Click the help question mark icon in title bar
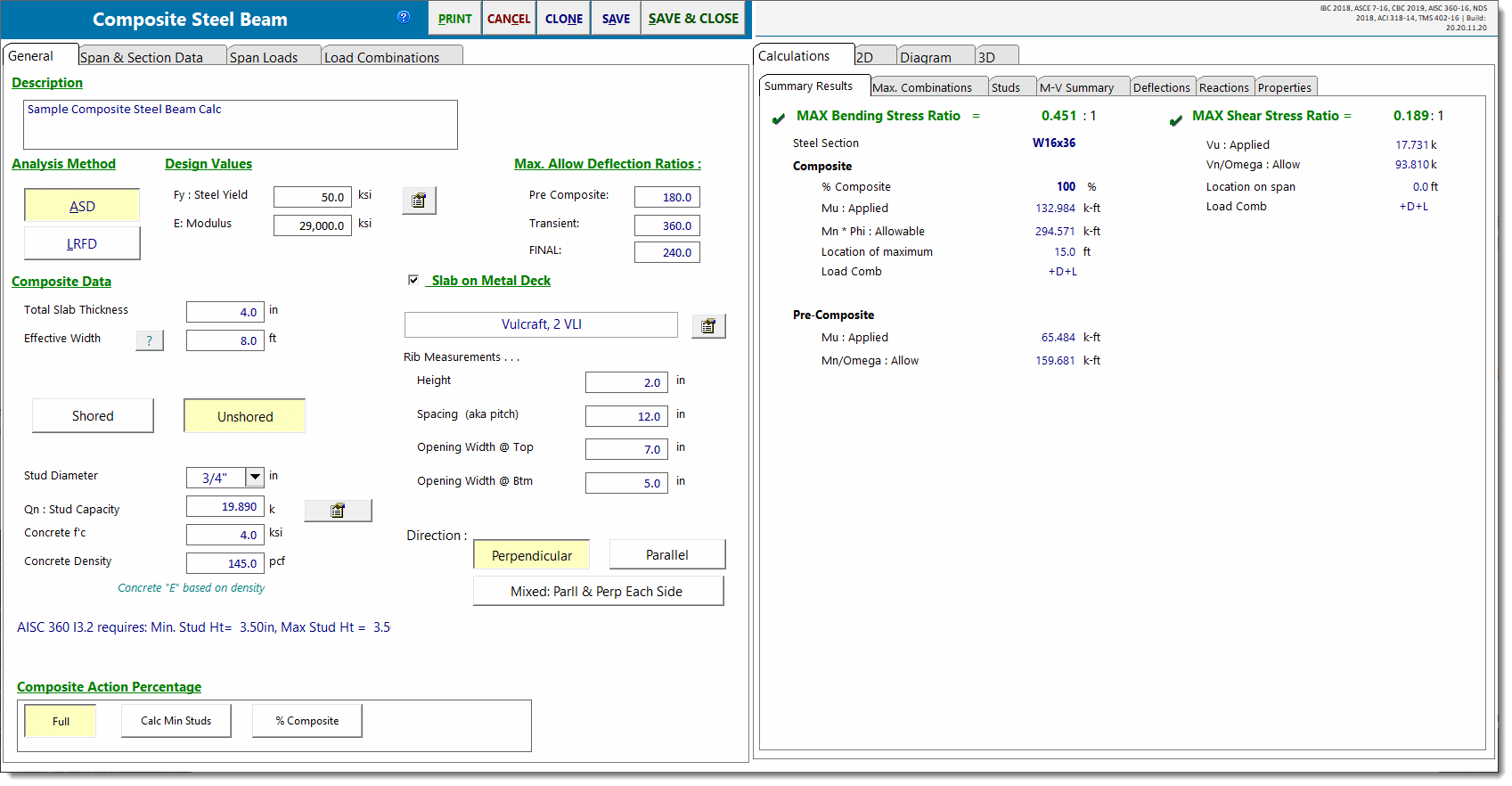1512x786 pixels. pyautogui.click(x=404, y=17)
